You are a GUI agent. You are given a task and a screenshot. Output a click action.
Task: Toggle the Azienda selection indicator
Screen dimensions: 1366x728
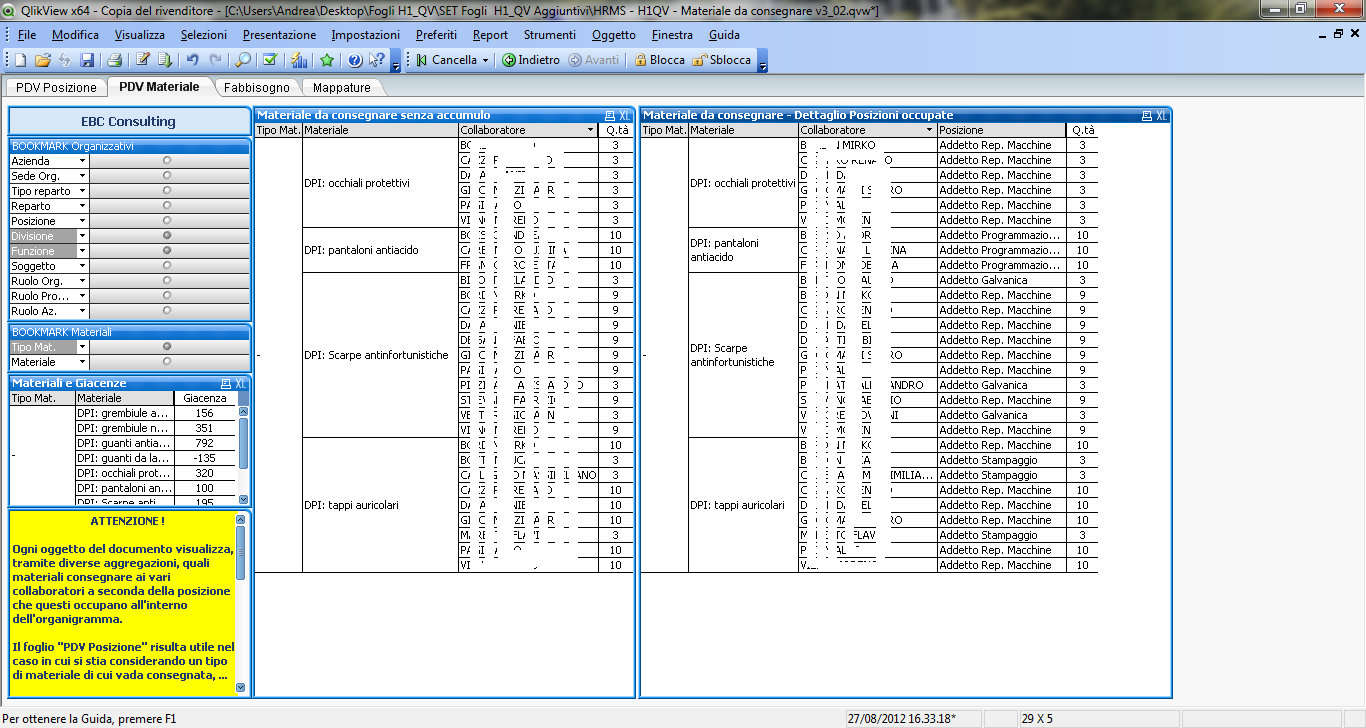point(167,160)
